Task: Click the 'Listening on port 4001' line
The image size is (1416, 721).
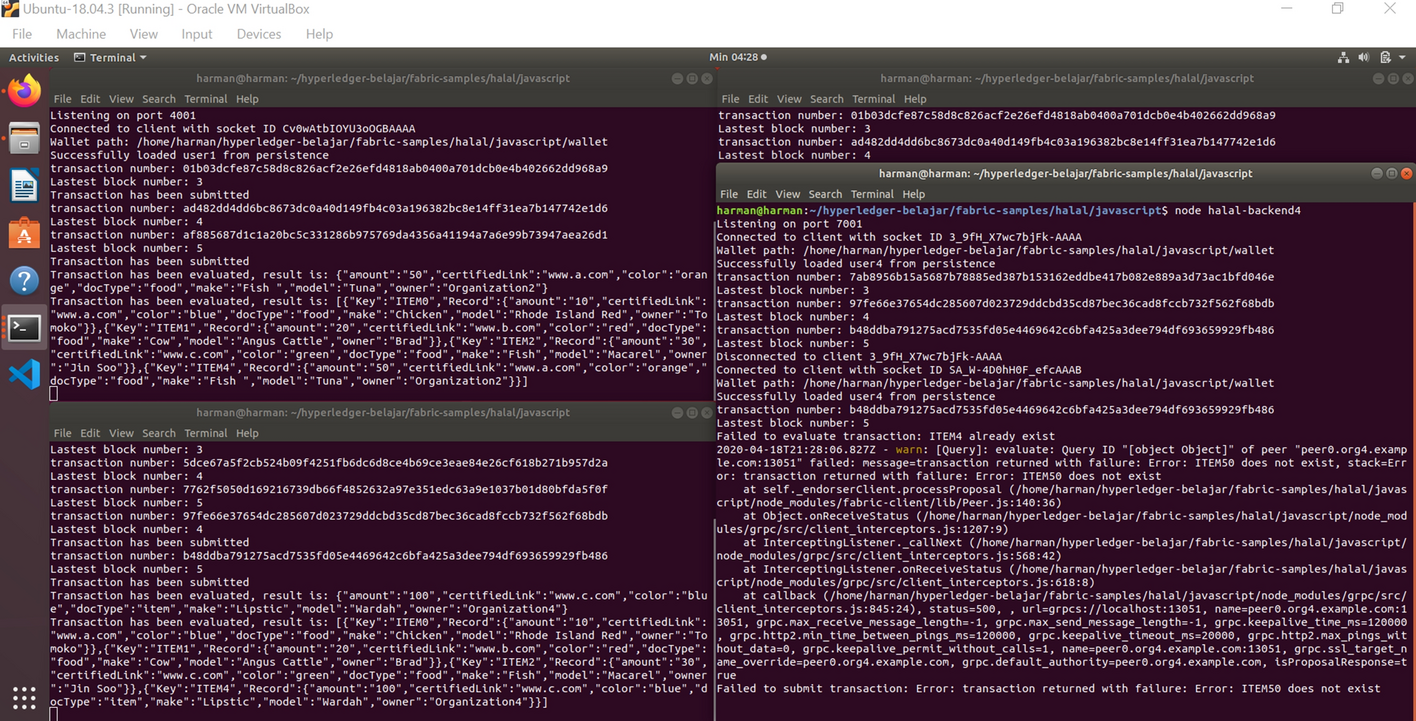Action: click(122, 115)
